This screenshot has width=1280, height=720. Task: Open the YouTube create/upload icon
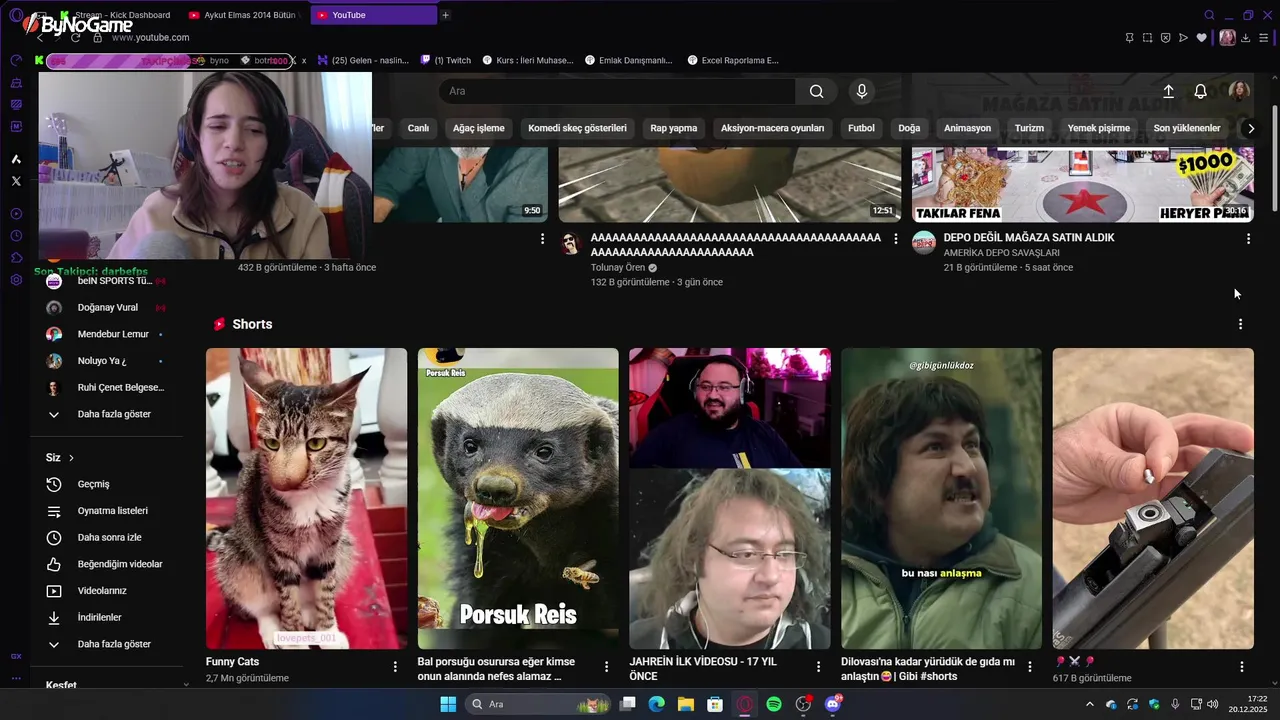1168,91
